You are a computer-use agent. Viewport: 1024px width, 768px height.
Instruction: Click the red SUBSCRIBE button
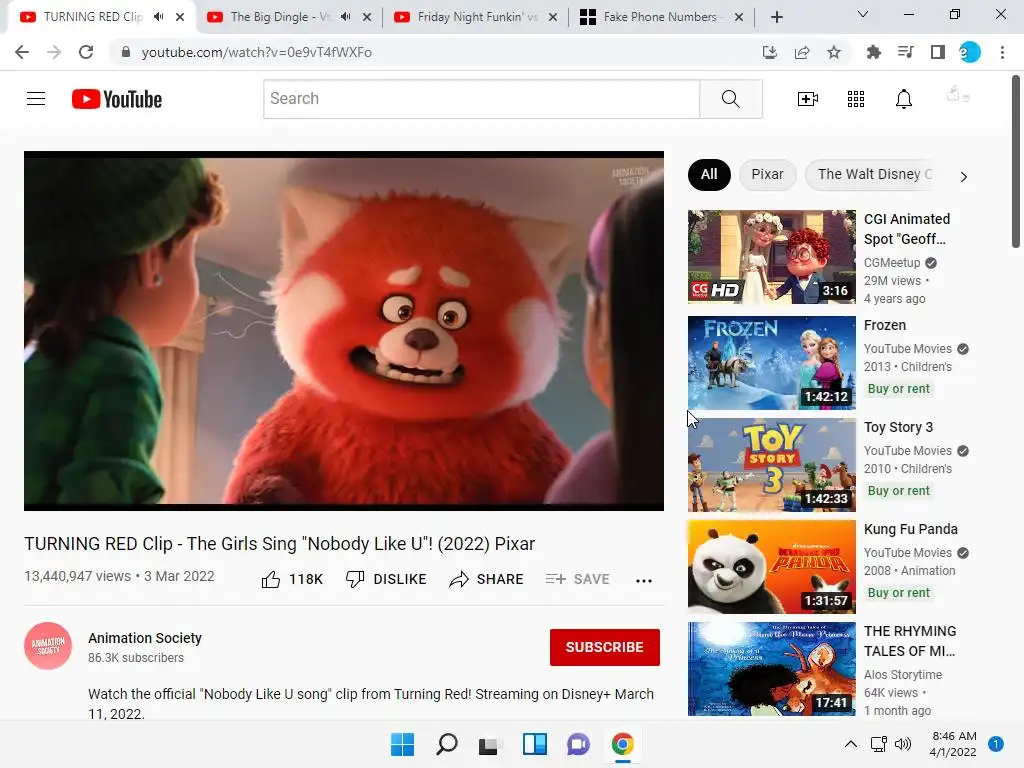pos(605,647)
